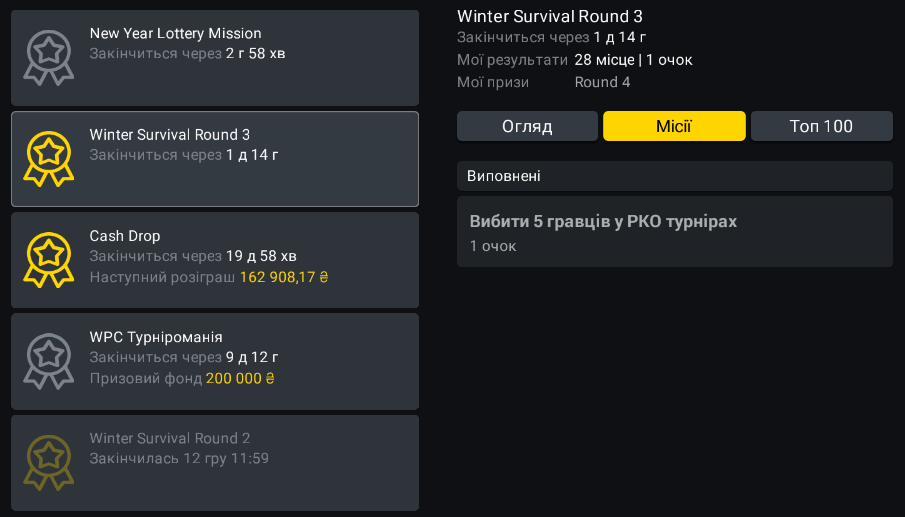
Task: Click the New Year Lottery Mission ribbon icon
Action: pyautogui.click(x=49, y=56)
